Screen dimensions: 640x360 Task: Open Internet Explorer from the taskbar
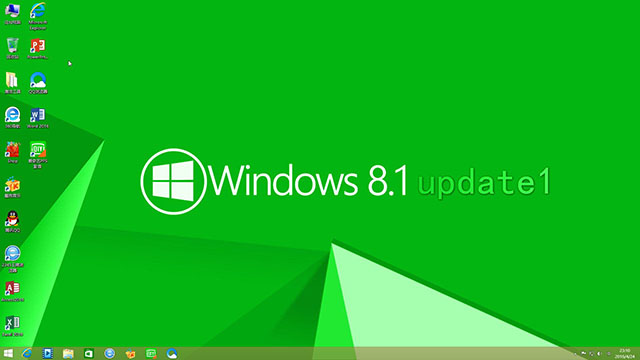pos(27,353)
